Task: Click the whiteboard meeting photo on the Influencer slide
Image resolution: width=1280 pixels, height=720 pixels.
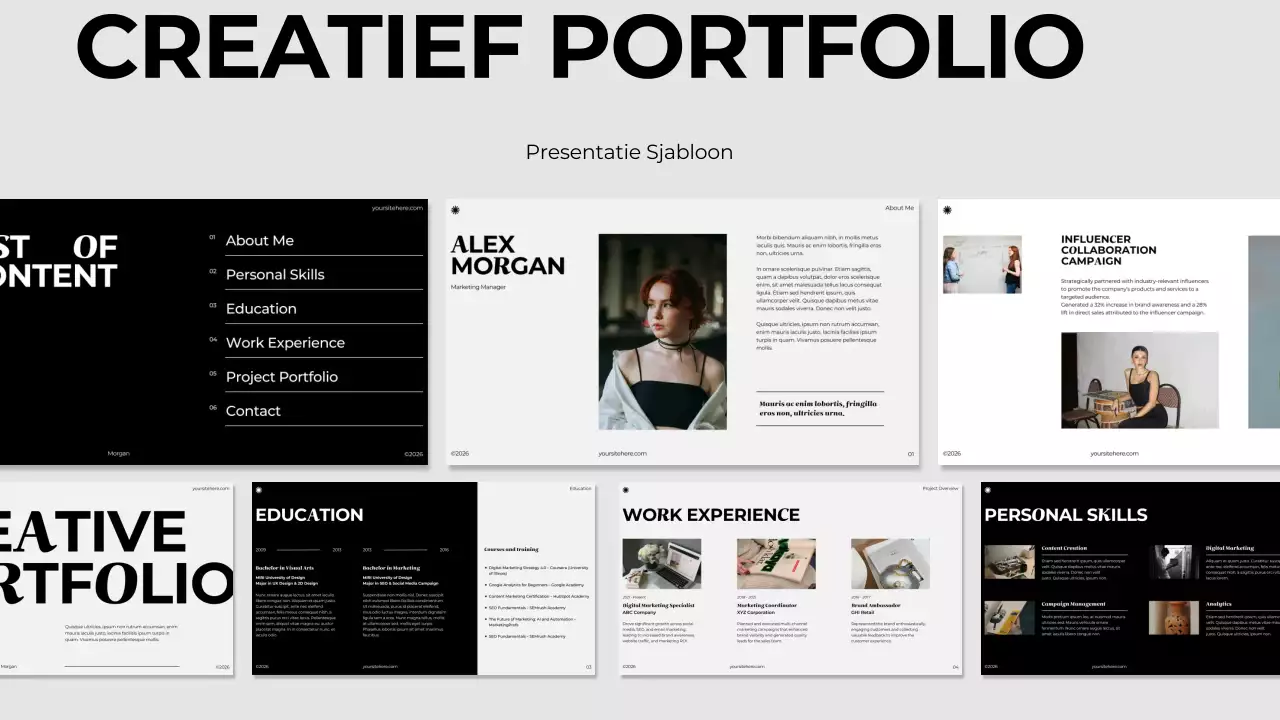Action: coord(983,264)
